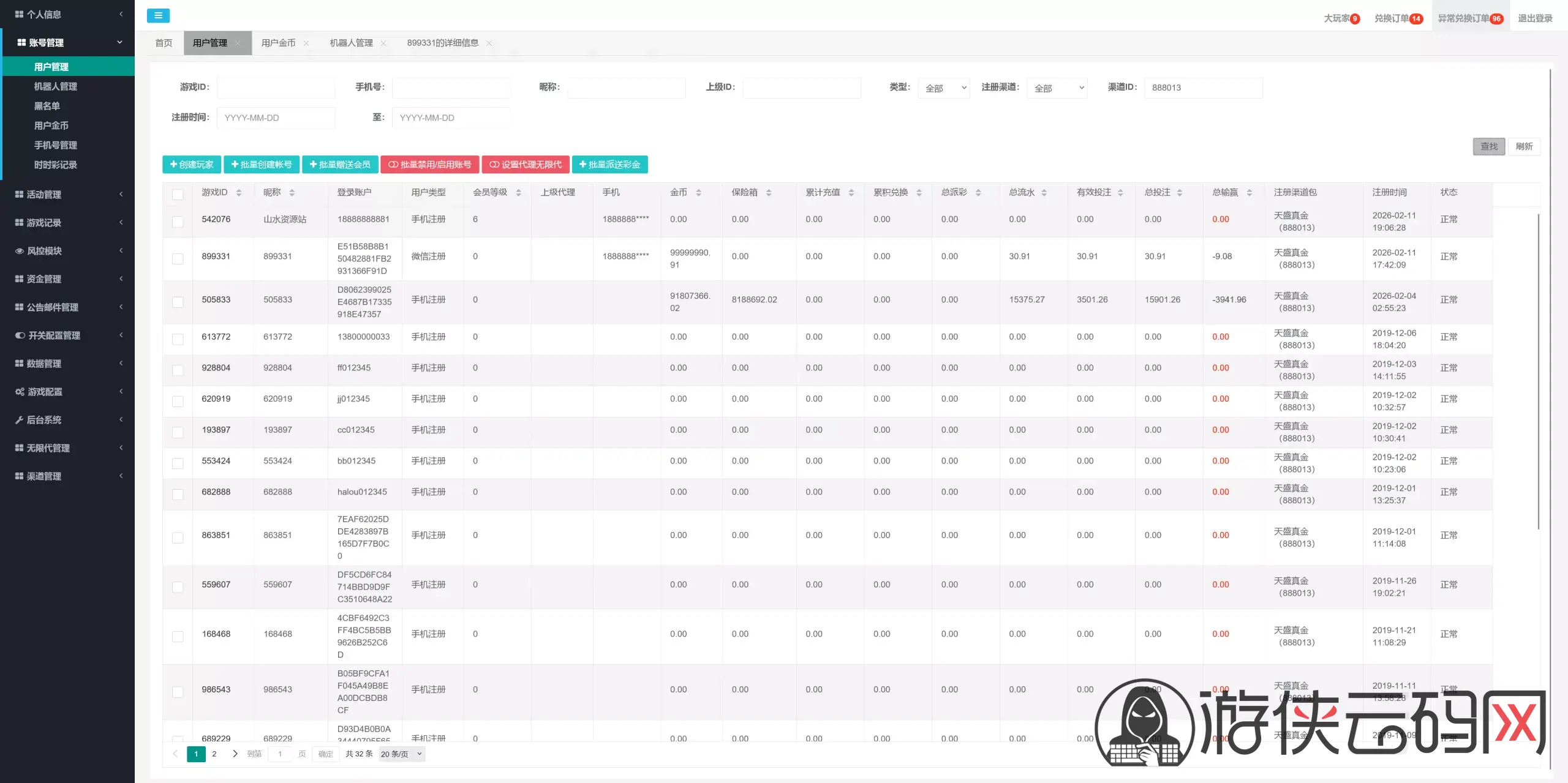
Task: Close the 899331的详细信息 tab
Action: [x=489, y=43]
